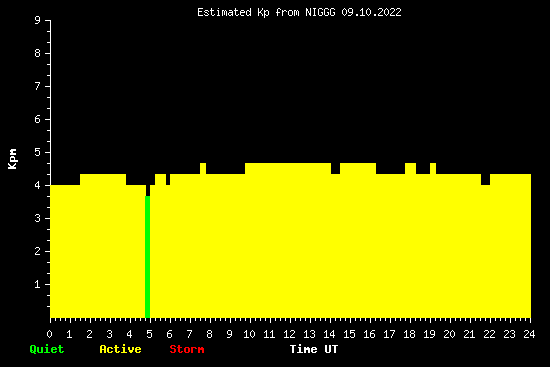Click the green Quiet legend label
Viewport: 550px width, 367px height.
click(47, 349)
